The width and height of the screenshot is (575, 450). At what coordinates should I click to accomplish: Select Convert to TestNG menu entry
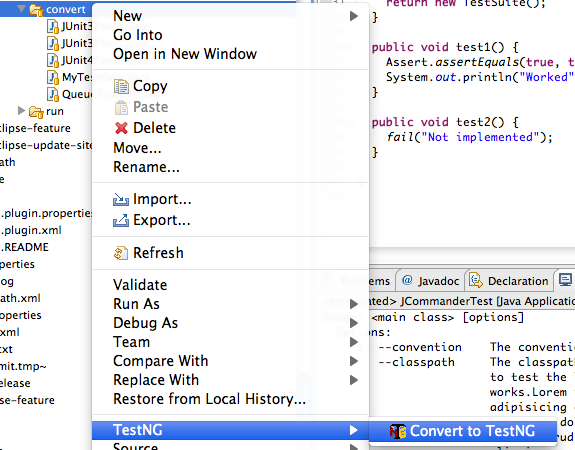(462, 431)
